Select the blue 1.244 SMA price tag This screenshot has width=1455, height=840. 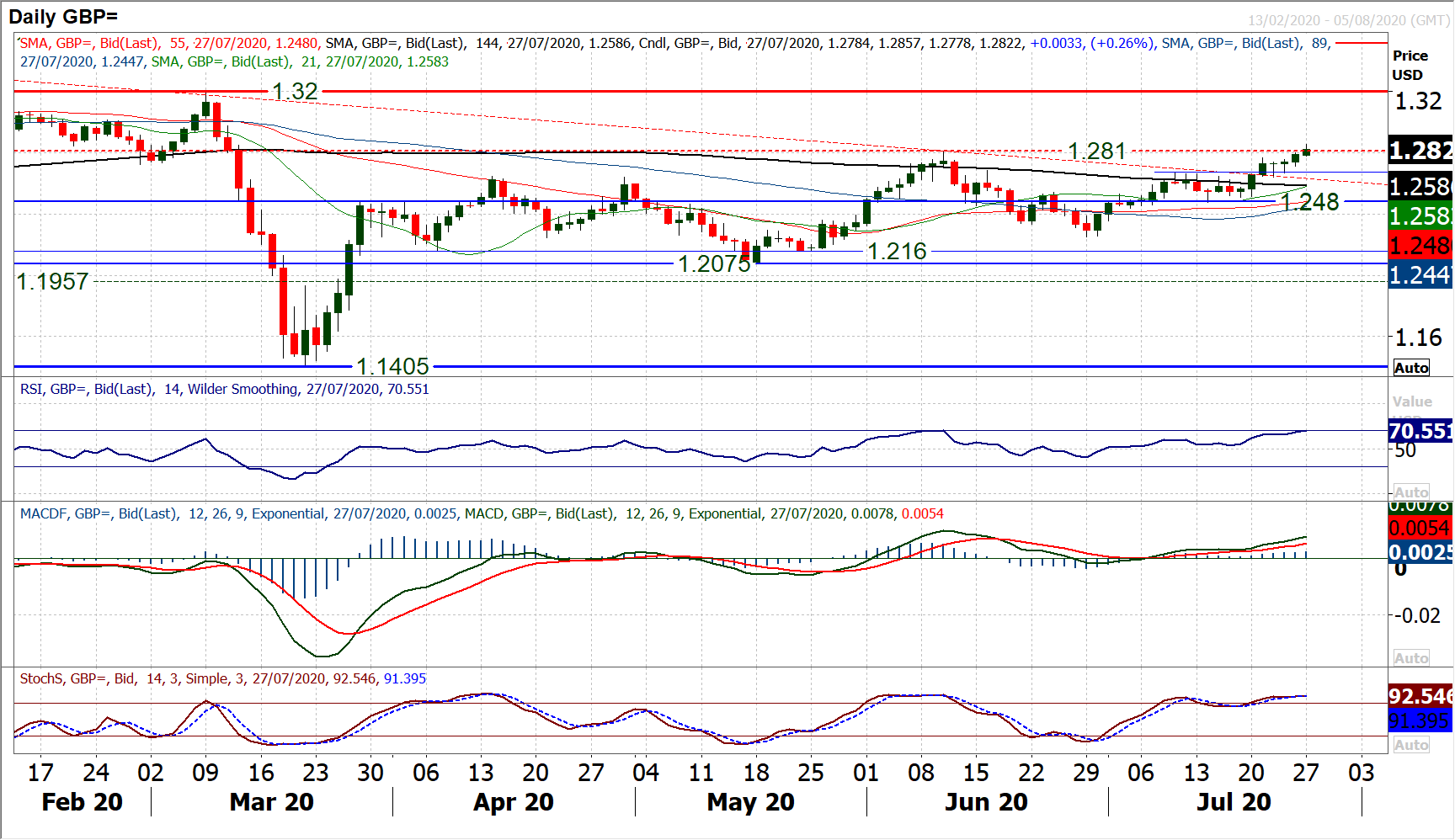[x=1420, y=275]
